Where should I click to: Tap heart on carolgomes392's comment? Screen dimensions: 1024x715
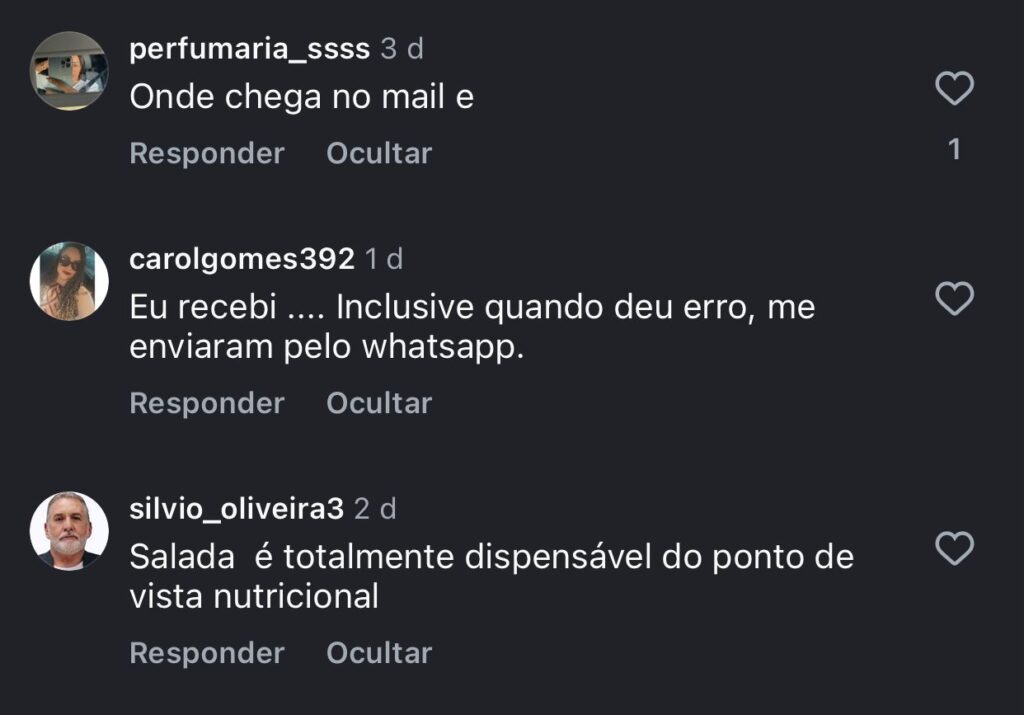[954, 298]
